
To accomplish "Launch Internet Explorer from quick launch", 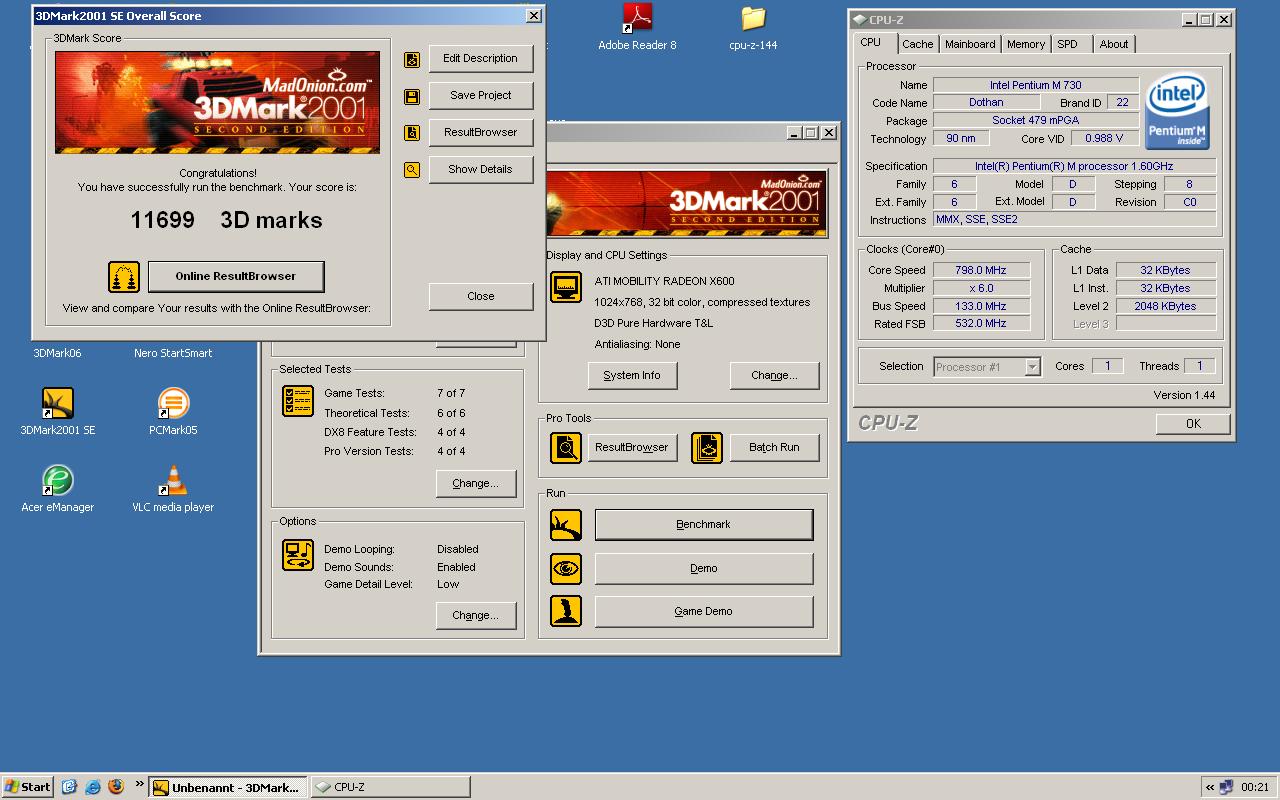I will click(92, 787).
